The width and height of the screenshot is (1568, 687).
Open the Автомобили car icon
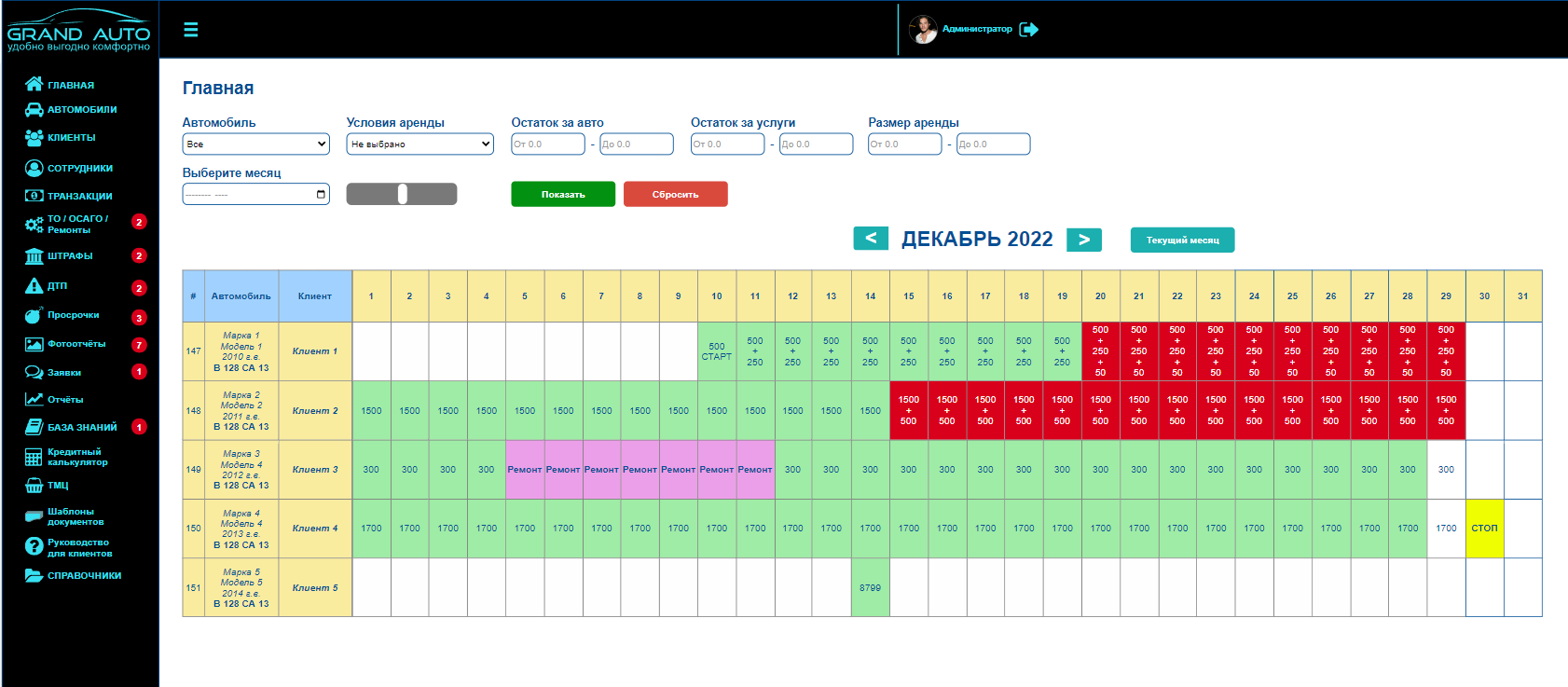point(34,110)
